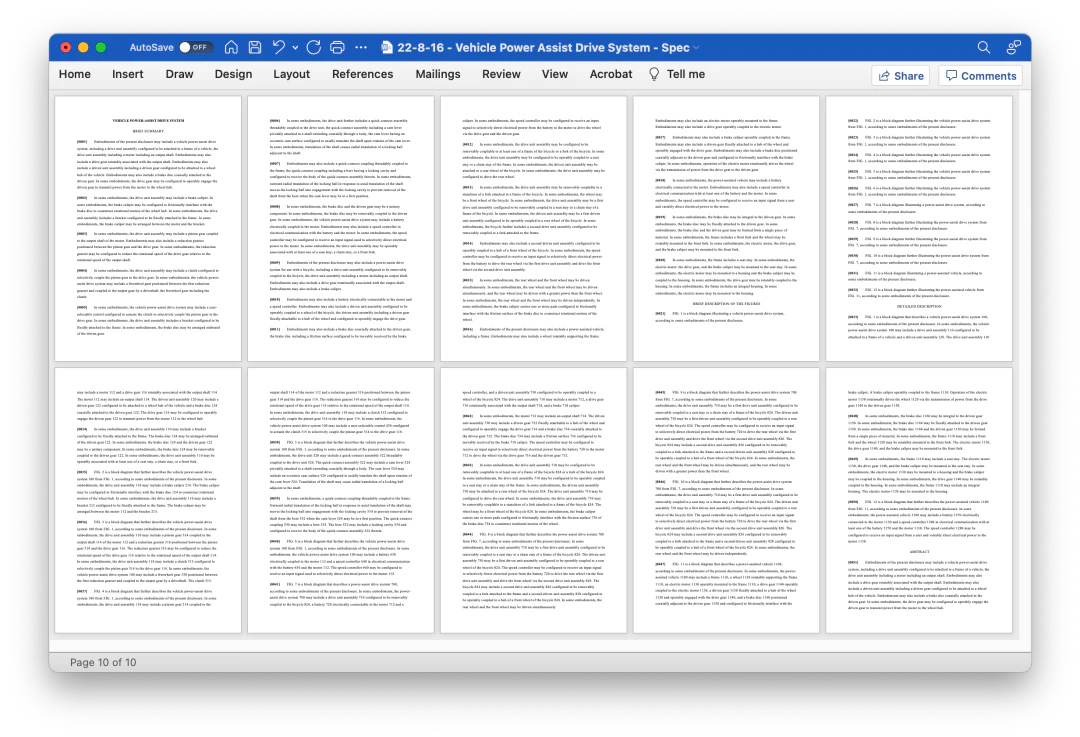Open the undo history dropdown arrow
Image resolution: width=1080 pixels, height=737 pixels.
point(294,47)
